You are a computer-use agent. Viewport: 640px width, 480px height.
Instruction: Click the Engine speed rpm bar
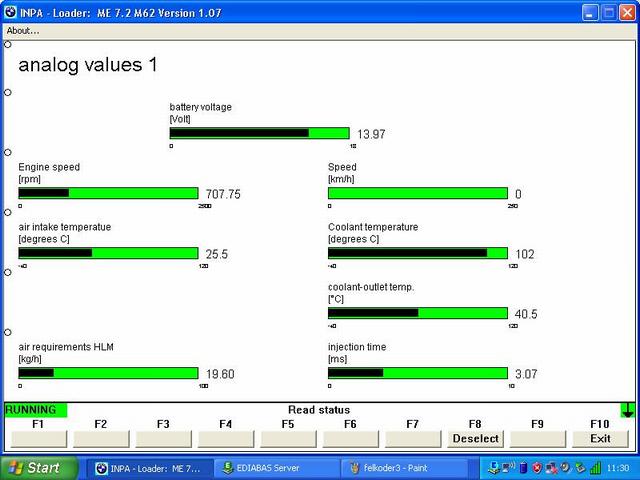[x=108, y=193]
